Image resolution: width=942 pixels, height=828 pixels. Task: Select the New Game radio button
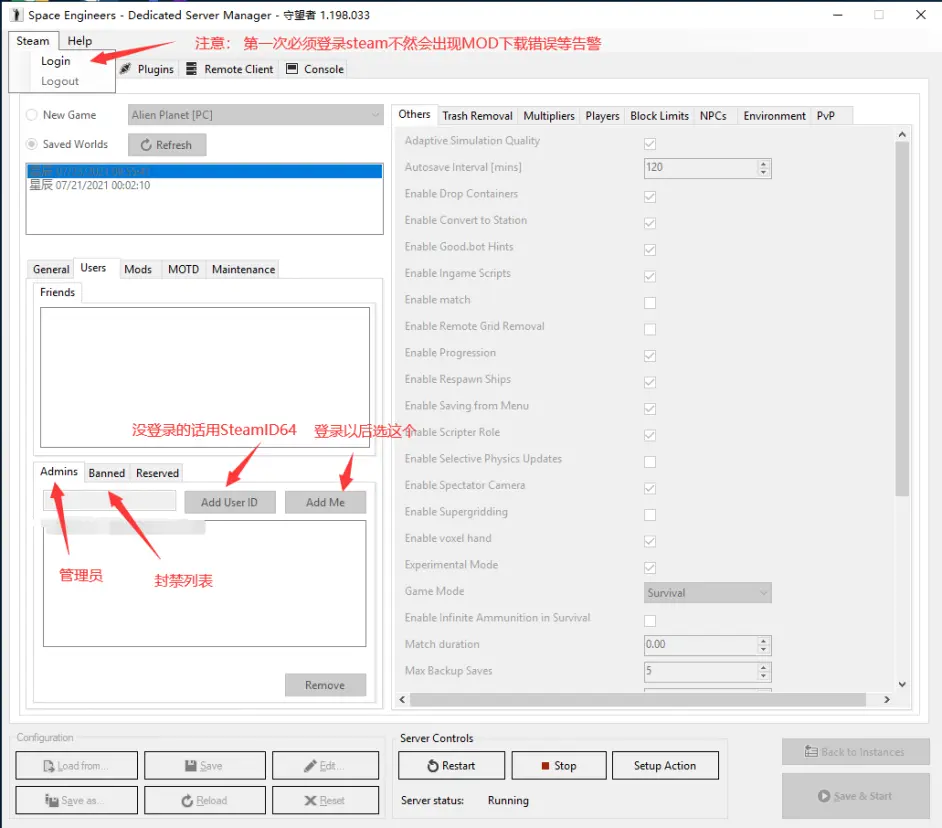(x=32, y=115)
